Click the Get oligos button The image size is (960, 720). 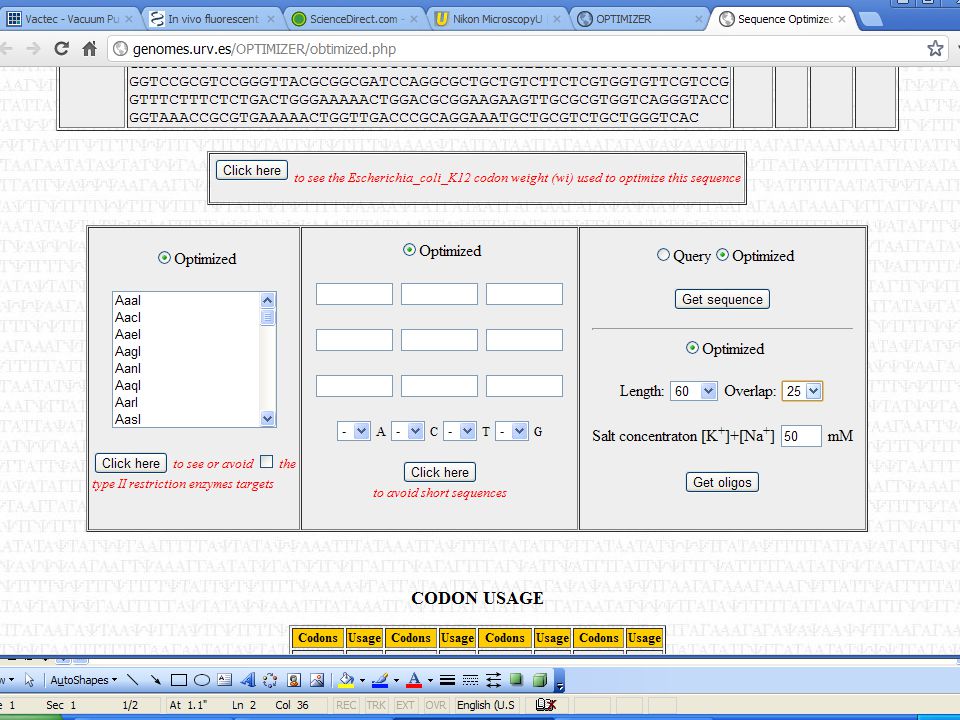click(x=722, y=482)
